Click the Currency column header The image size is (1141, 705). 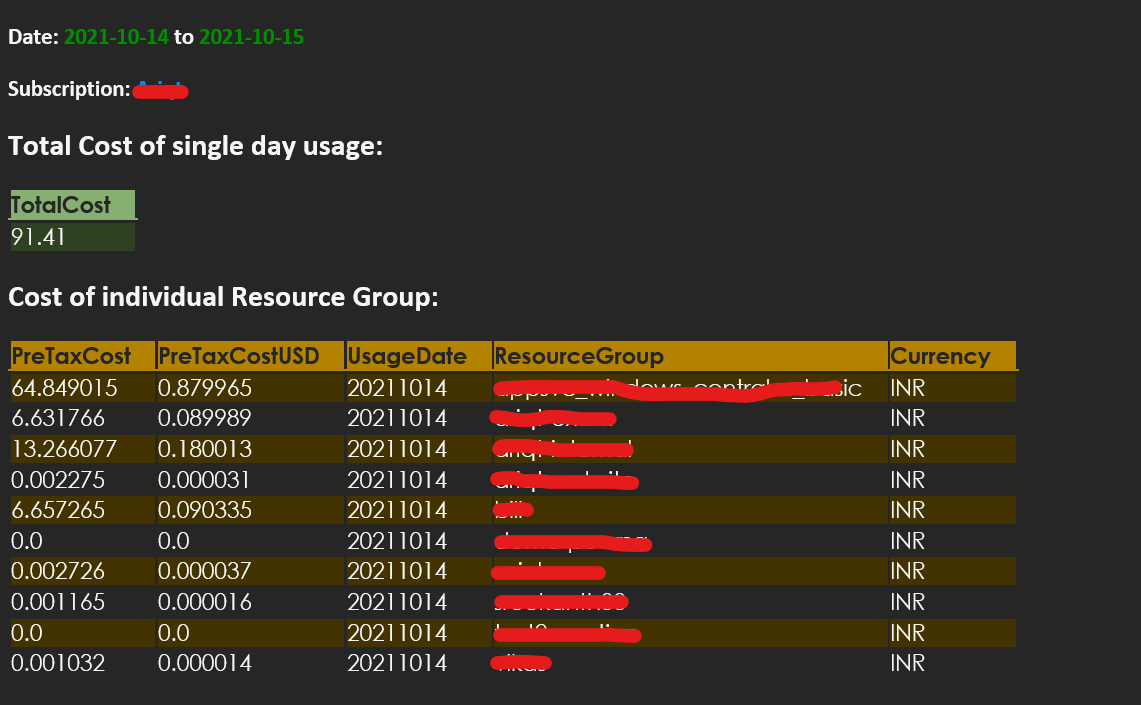tap(937, 356)
